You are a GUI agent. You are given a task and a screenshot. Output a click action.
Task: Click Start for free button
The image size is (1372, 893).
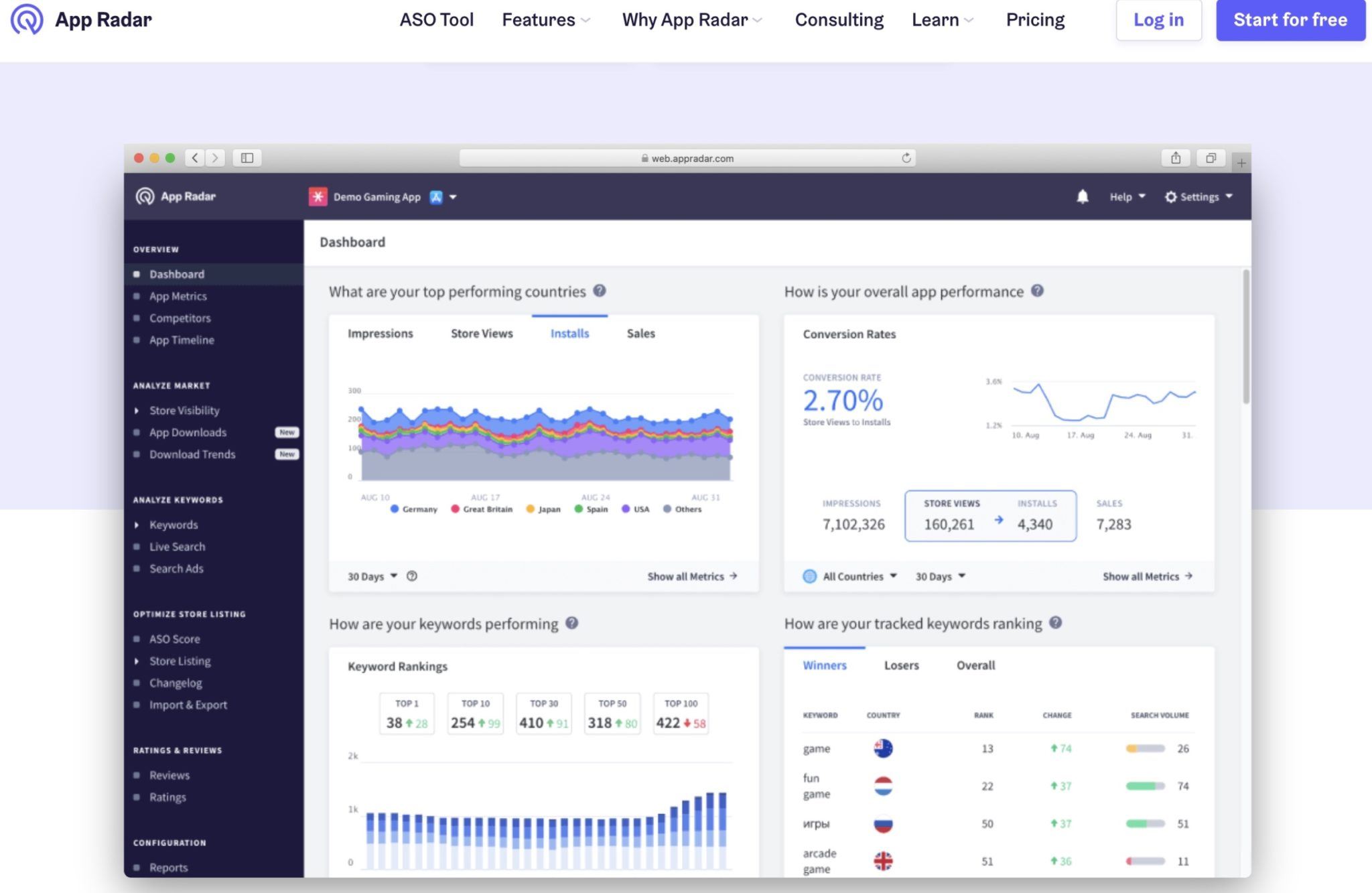click(1290, 20)
